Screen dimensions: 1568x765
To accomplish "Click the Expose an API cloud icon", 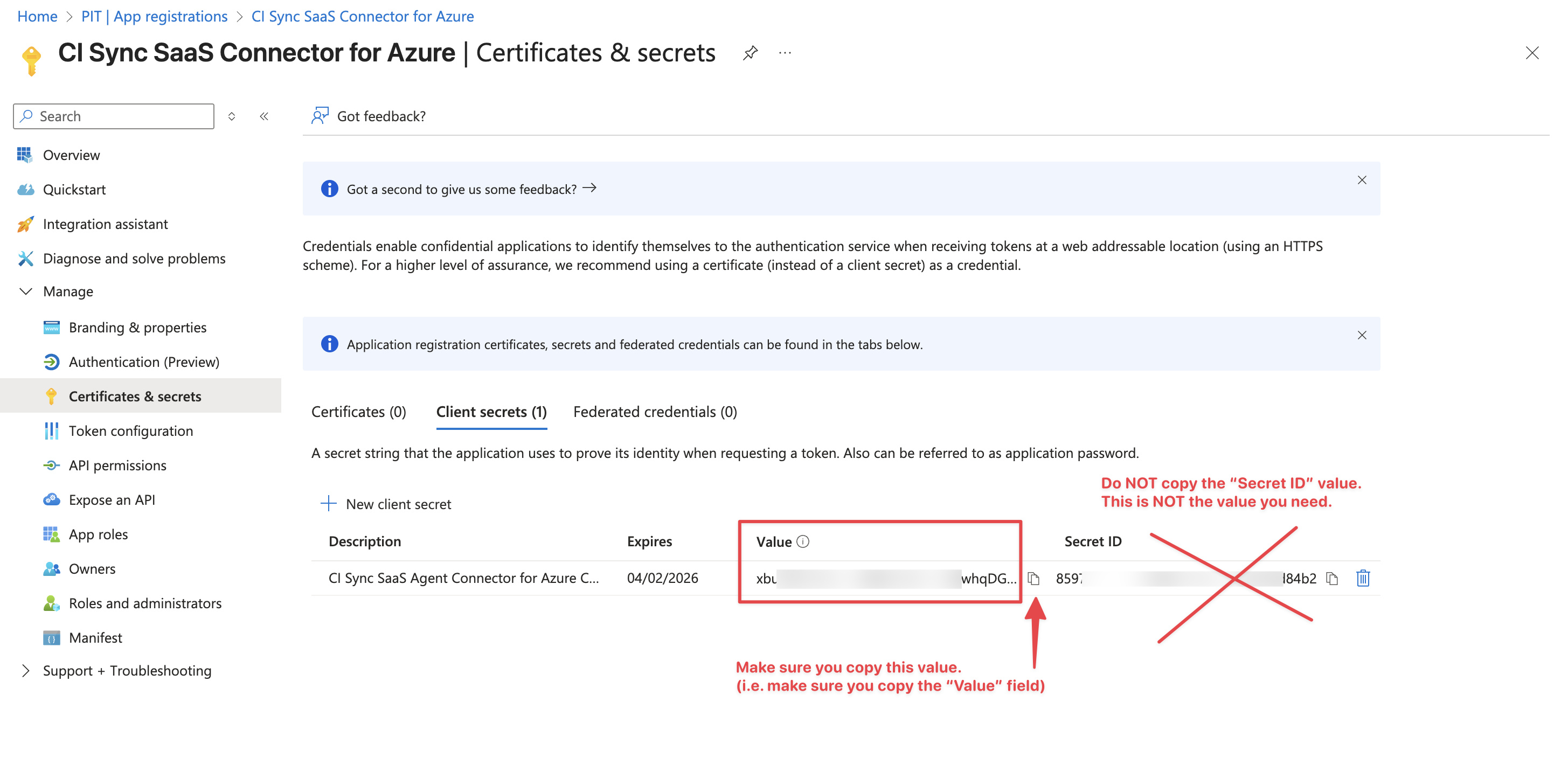I will click(x=51, y=499).
